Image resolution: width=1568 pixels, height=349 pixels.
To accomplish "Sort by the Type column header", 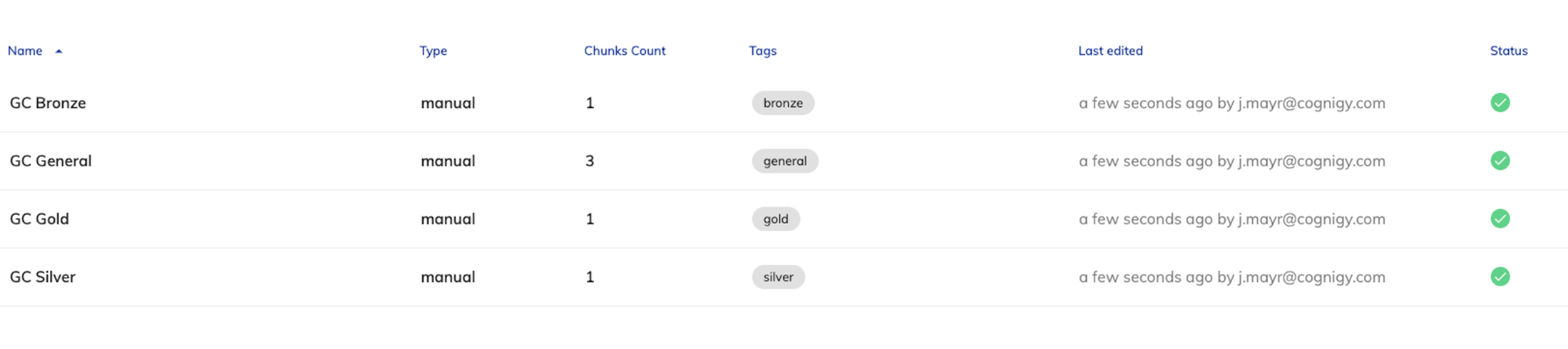I will [x=433, y=51].
